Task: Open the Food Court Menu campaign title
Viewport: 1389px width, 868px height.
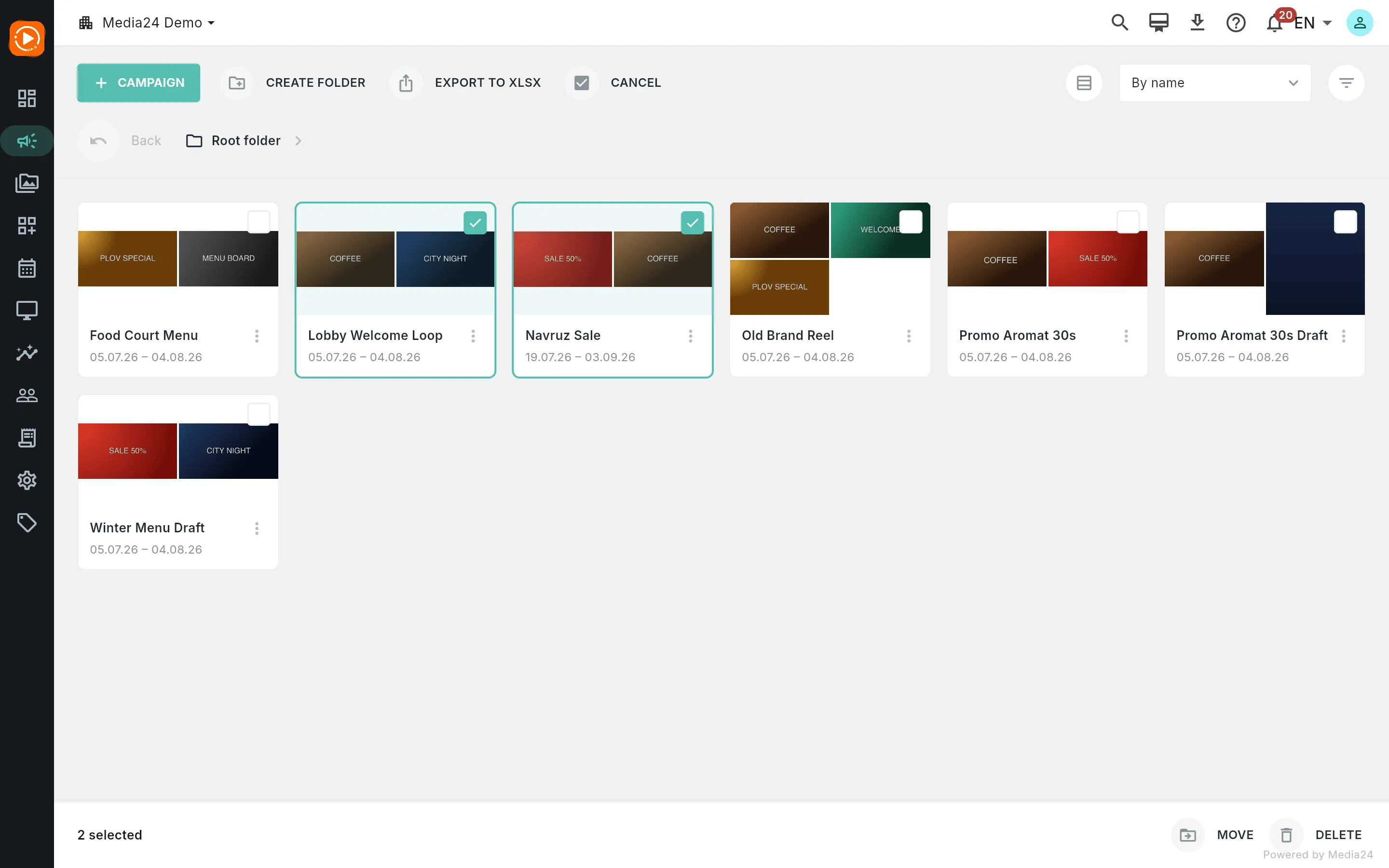Action: click(x=144, y=335)
